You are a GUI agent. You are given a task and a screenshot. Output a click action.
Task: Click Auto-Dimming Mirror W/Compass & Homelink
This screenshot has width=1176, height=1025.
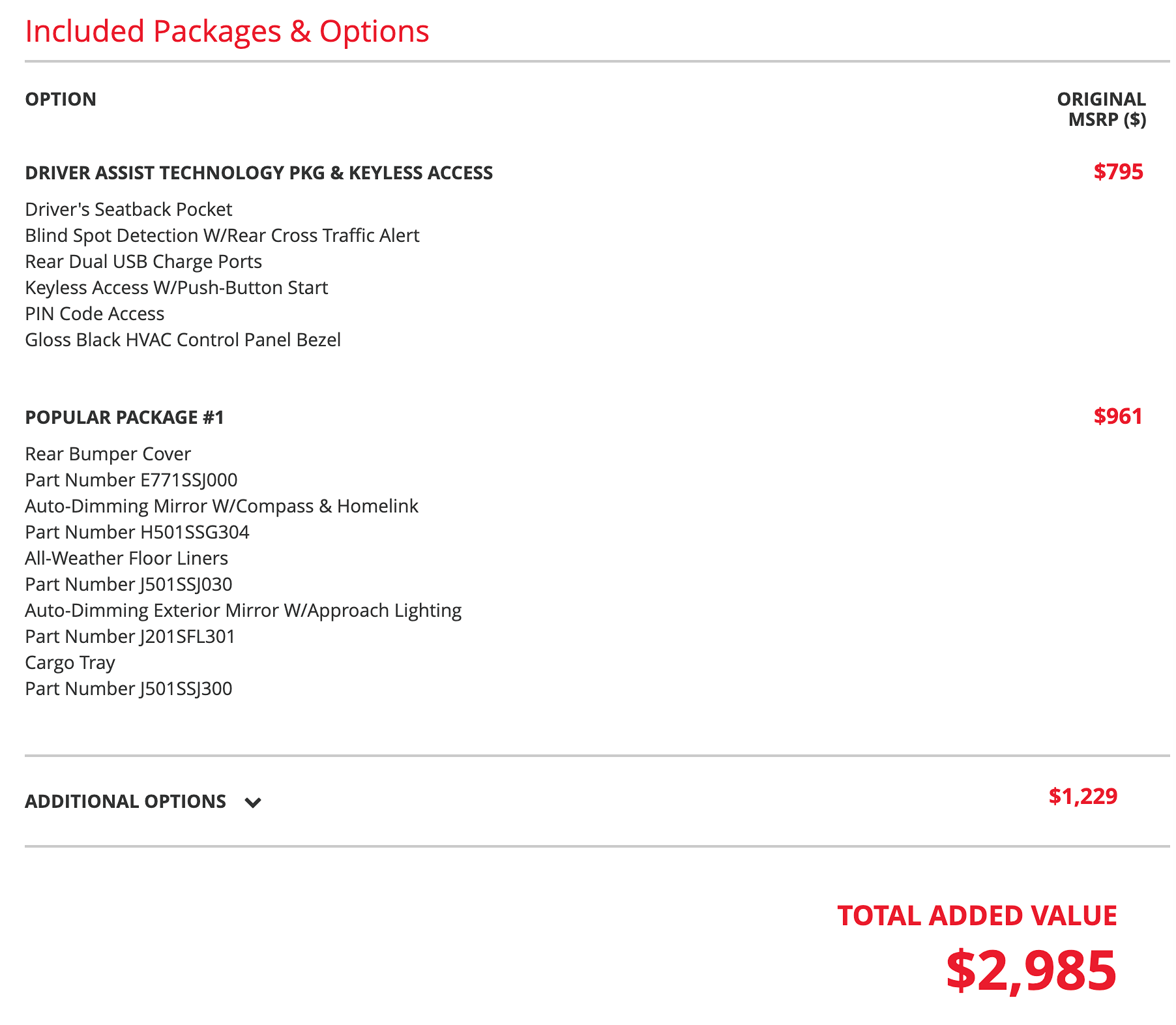(222, 506)
